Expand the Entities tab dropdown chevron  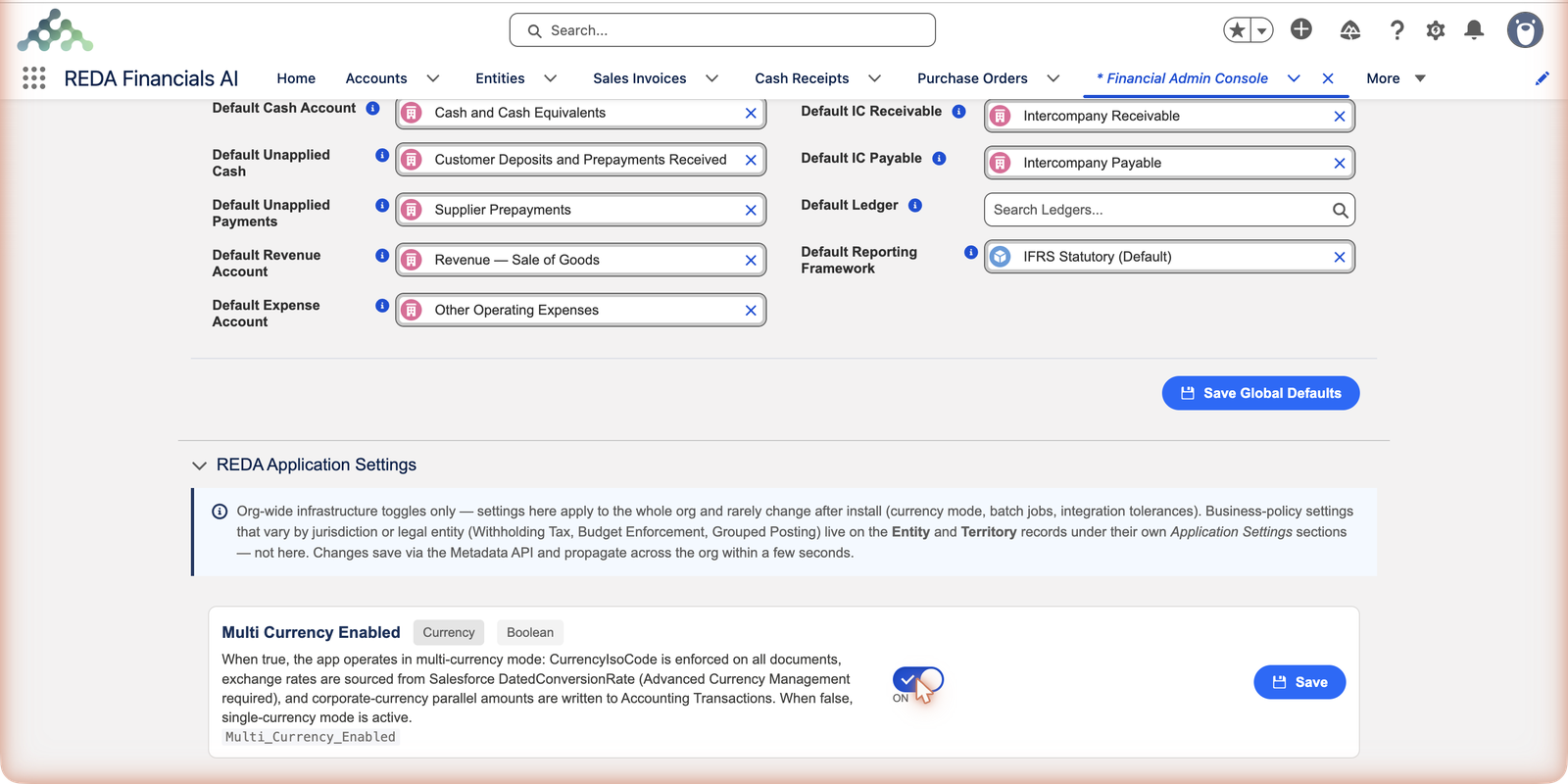[x=551, y=78]
